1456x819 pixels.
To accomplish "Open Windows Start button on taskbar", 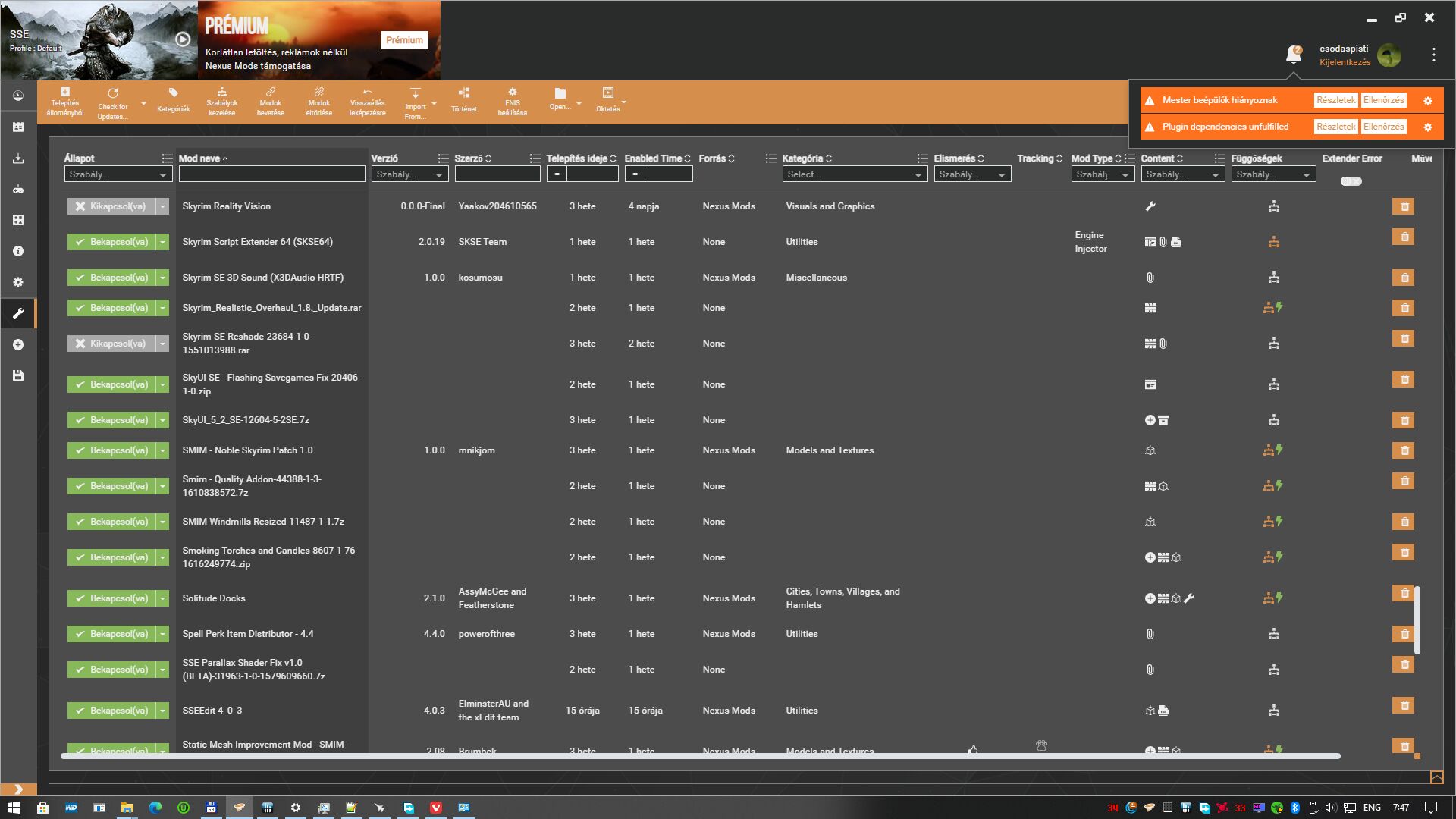I will point(14,808).
